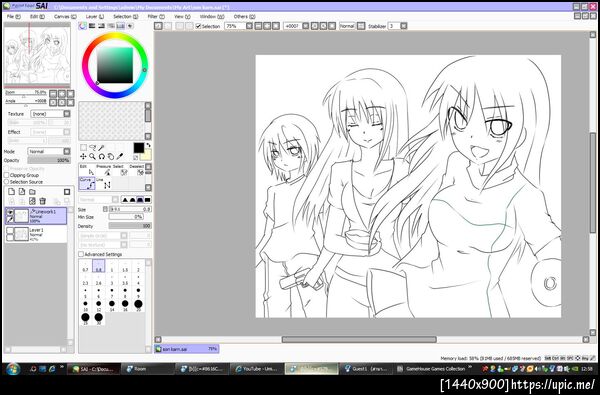Screen dimensions: 600x395
Task: Enable the Clipping Group checkbox
Action: (x=7, y=175)
